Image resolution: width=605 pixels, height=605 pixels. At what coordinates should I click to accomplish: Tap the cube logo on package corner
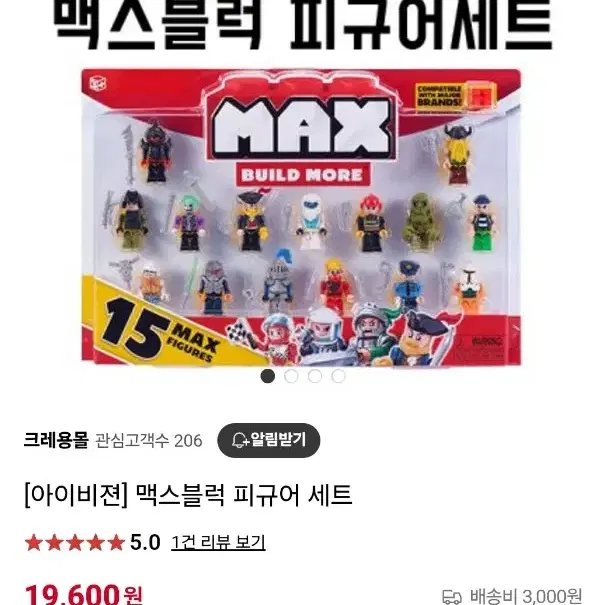(x=98, y=84)
